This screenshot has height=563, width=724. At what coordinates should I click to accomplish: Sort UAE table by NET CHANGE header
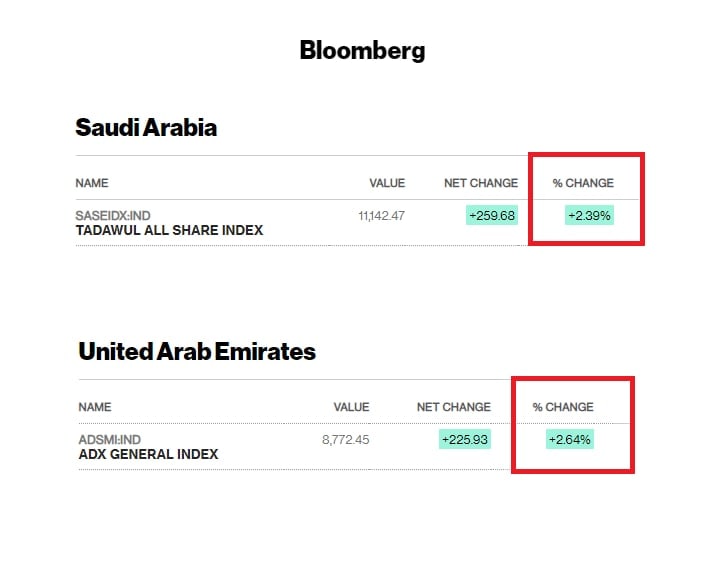(453, 407)
